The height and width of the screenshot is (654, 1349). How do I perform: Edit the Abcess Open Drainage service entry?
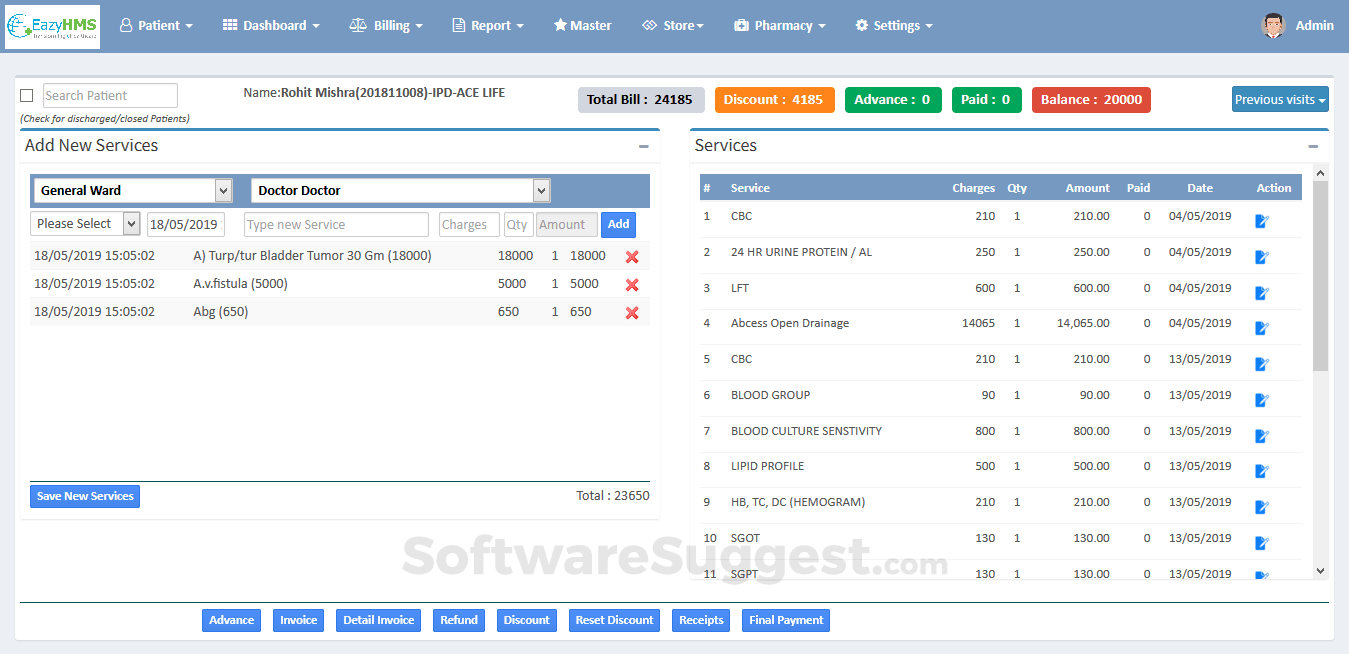pos(1262,328)
